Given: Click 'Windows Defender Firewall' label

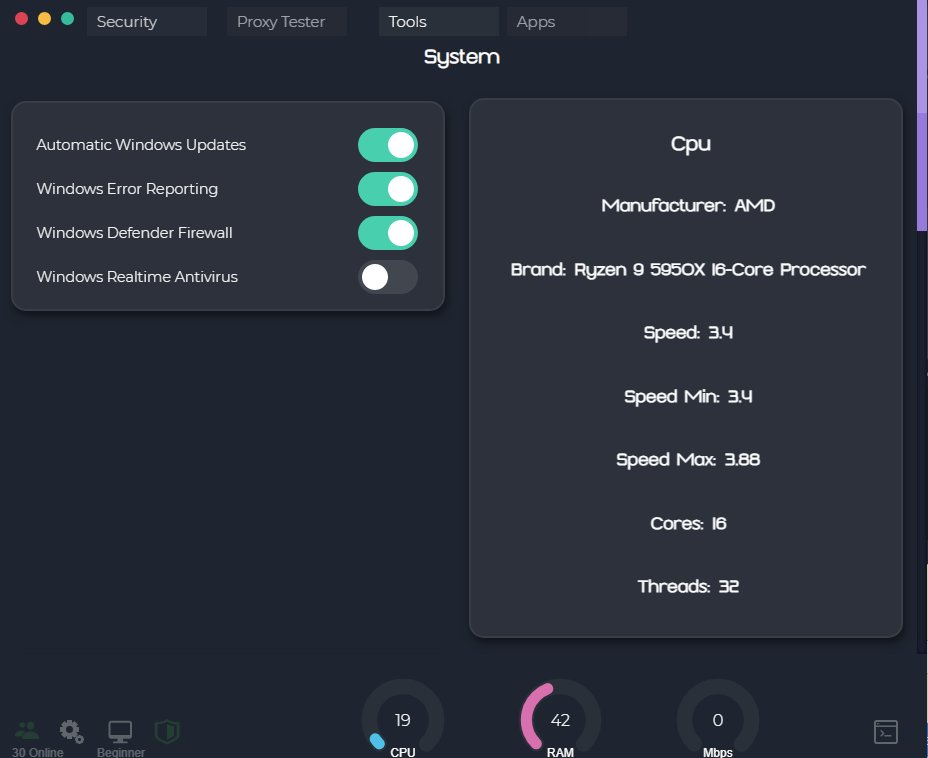Looking at the screenshot, I should click(x=134, y=233).
